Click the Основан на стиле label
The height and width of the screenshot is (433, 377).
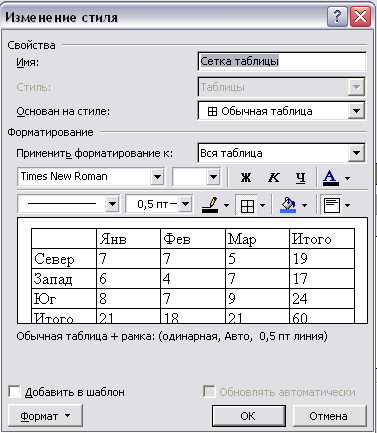pyautogui.click(x=63, y=111)
